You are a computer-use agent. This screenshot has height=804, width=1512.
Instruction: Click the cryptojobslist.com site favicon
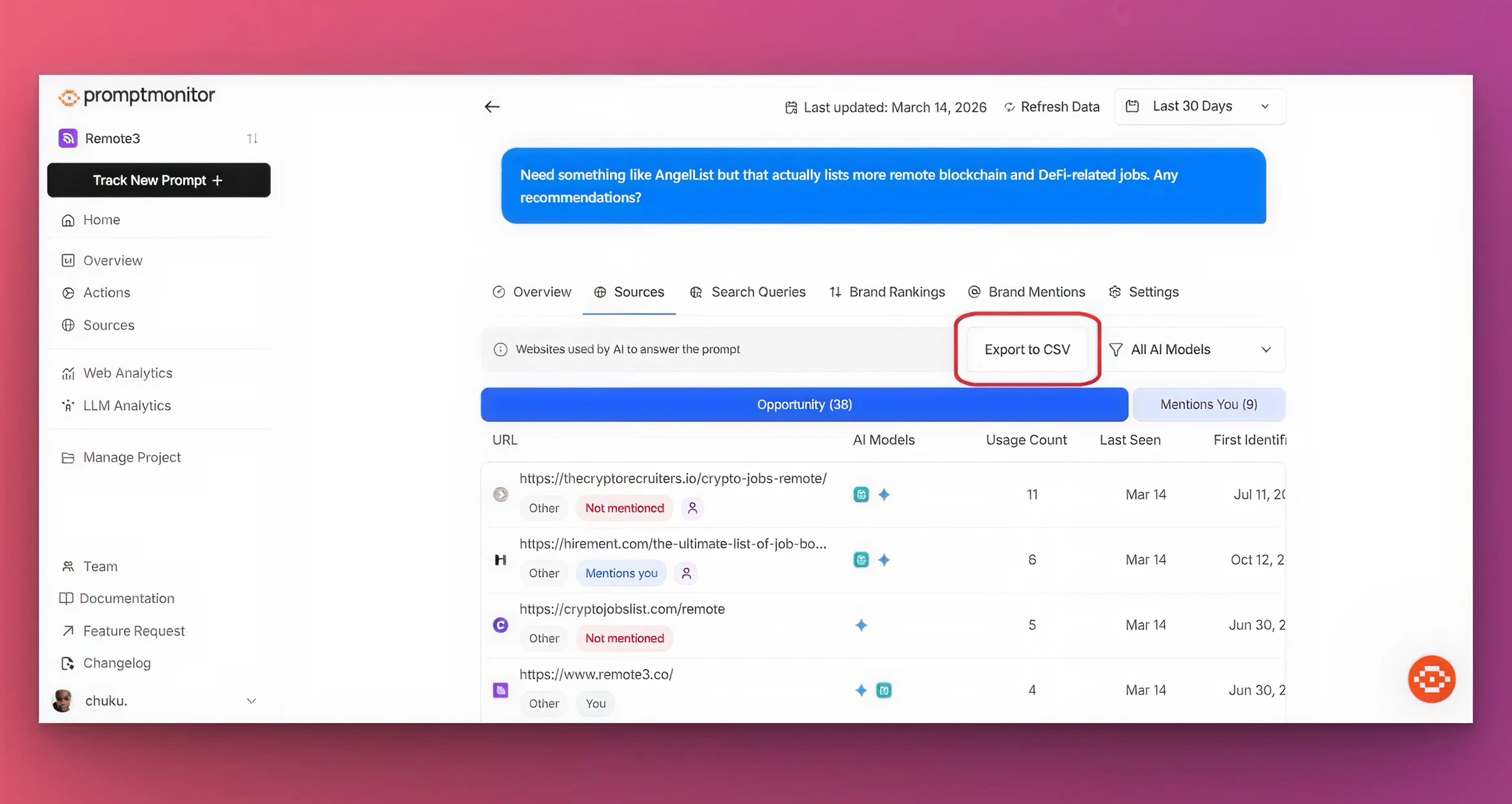(500, 625)
